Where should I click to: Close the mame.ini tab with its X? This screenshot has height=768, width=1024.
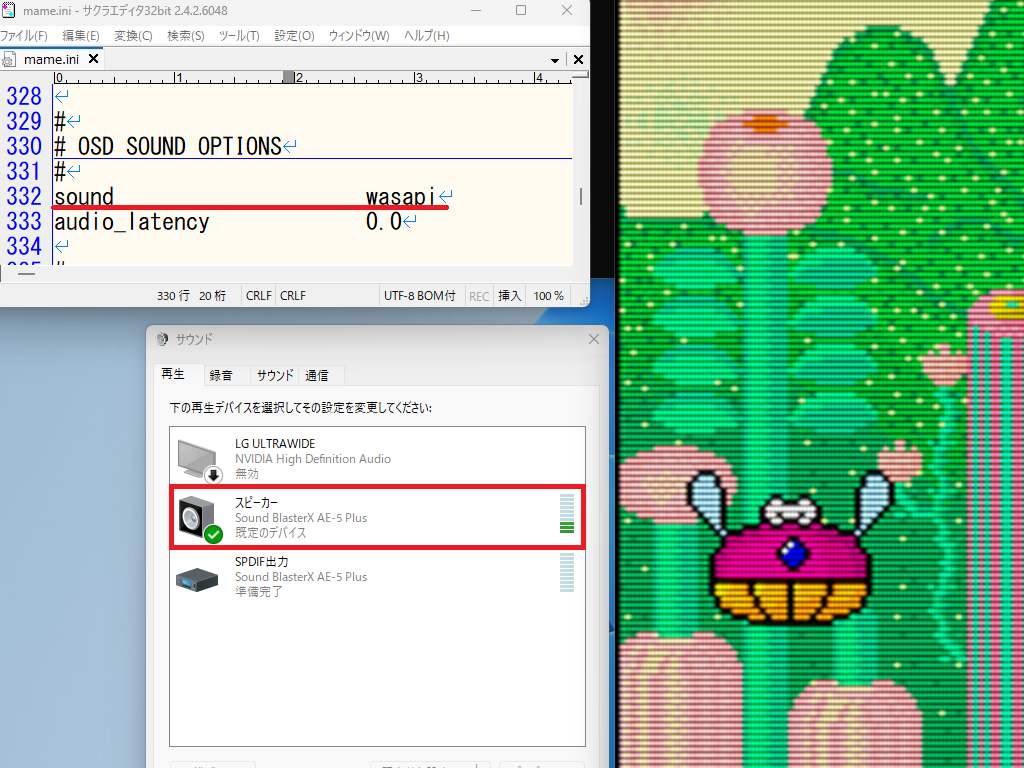(94, 59)
